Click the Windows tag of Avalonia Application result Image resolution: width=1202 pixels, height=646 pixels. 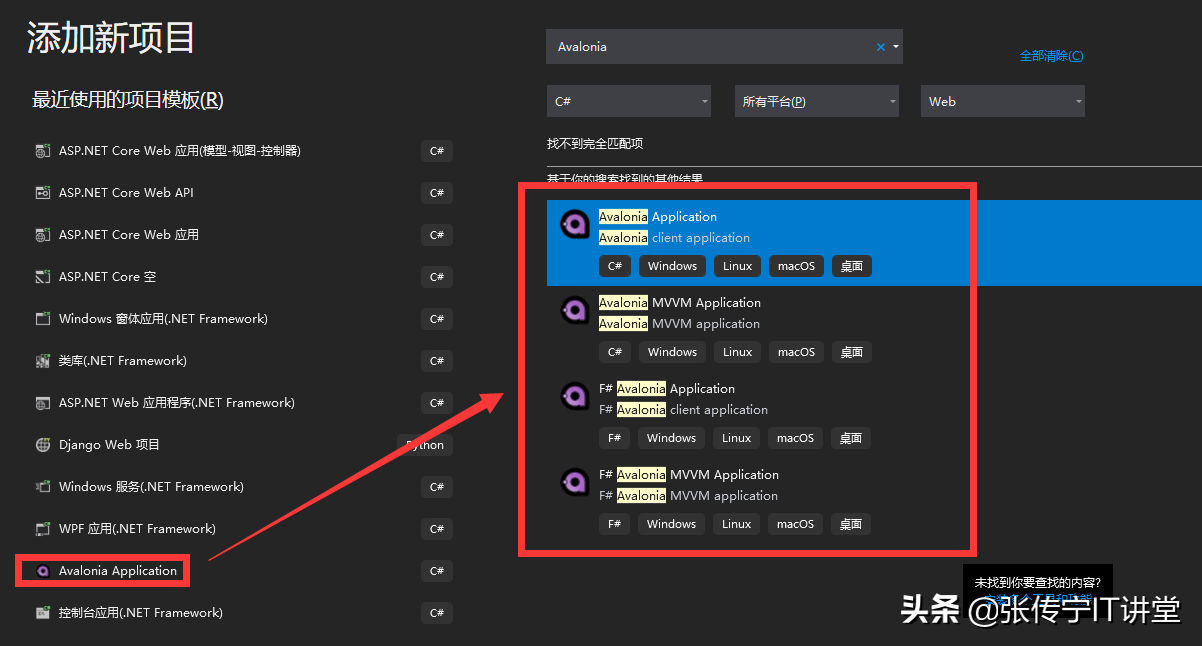click(672, 266)
